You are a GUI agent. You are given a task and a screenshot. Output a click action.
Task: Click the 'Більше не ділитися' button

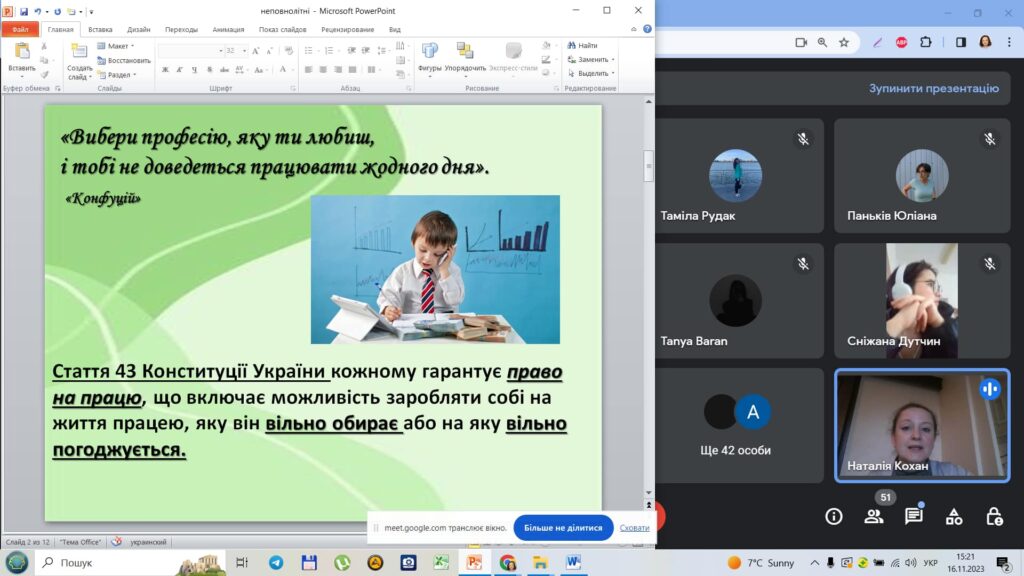(563, 528)
